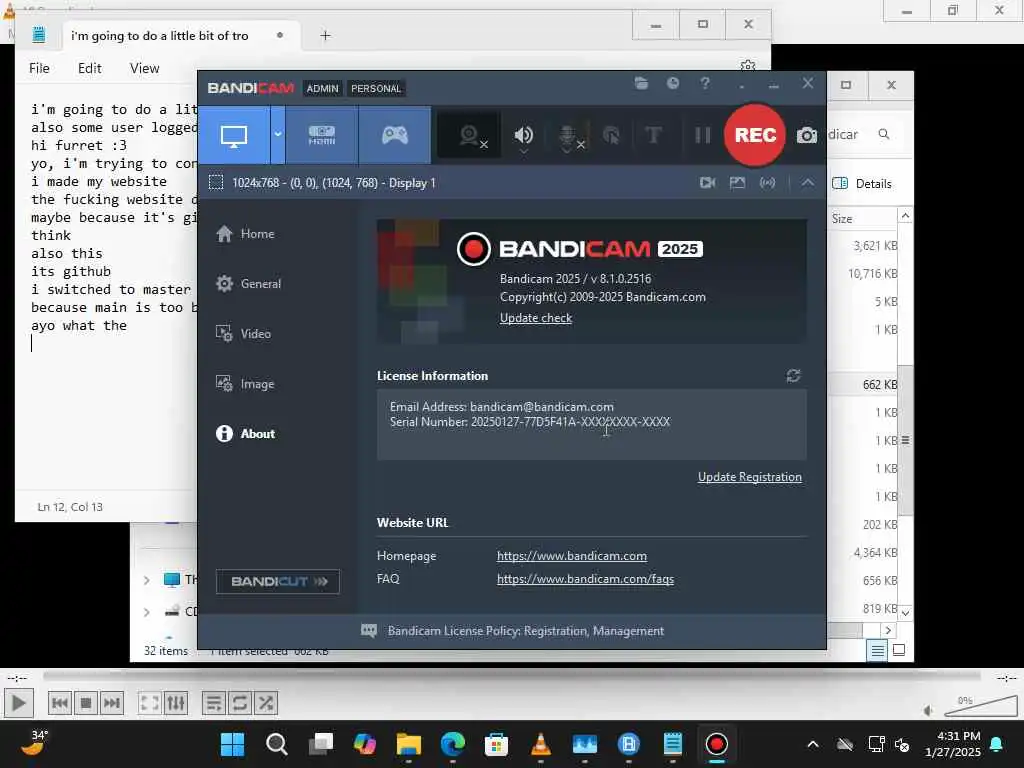
Task: Toggle VLC loop mode button
Action: (x=240, y=703)
